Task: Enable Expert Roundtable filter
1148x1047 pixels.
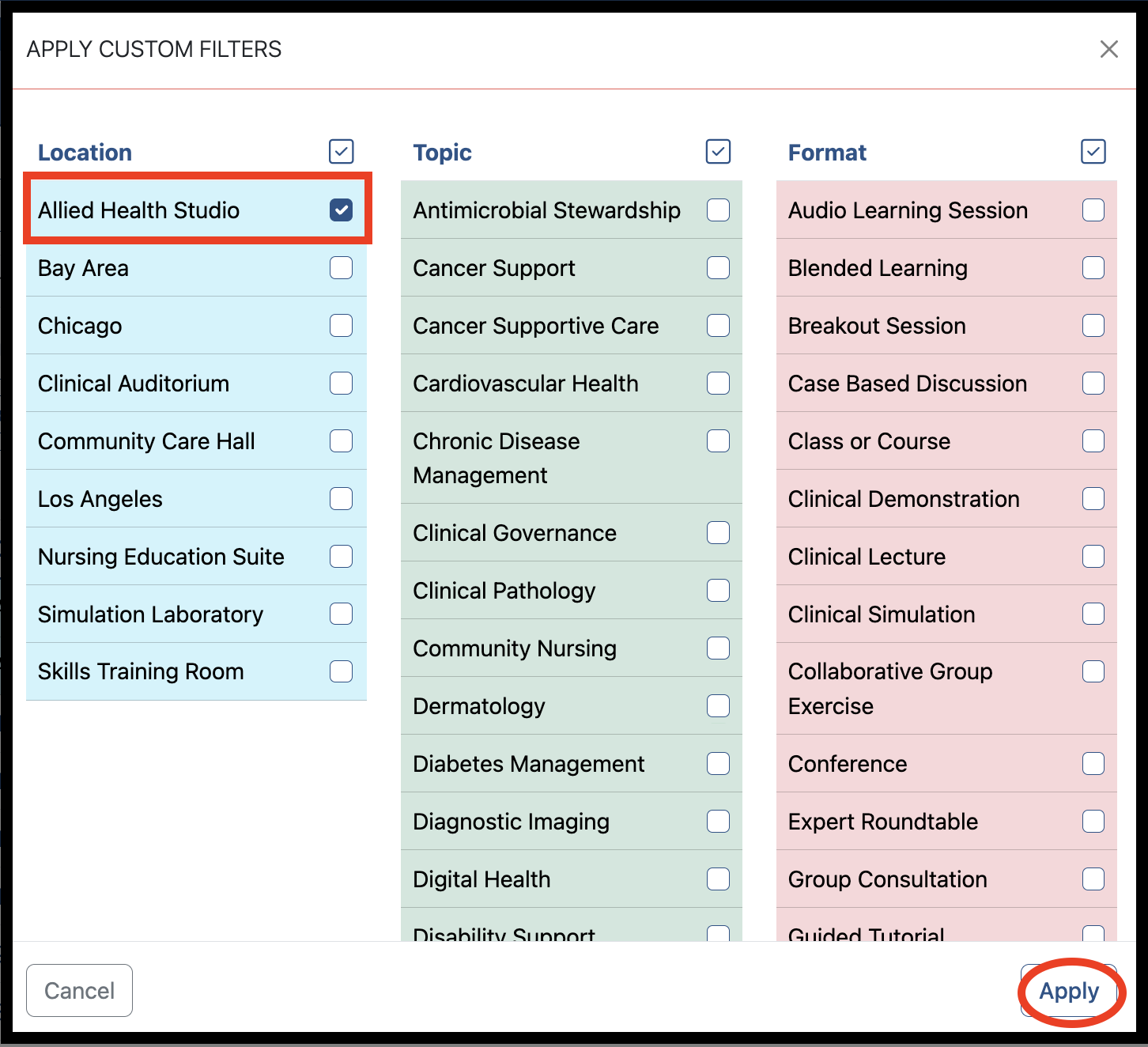Action: point(1093,822)
